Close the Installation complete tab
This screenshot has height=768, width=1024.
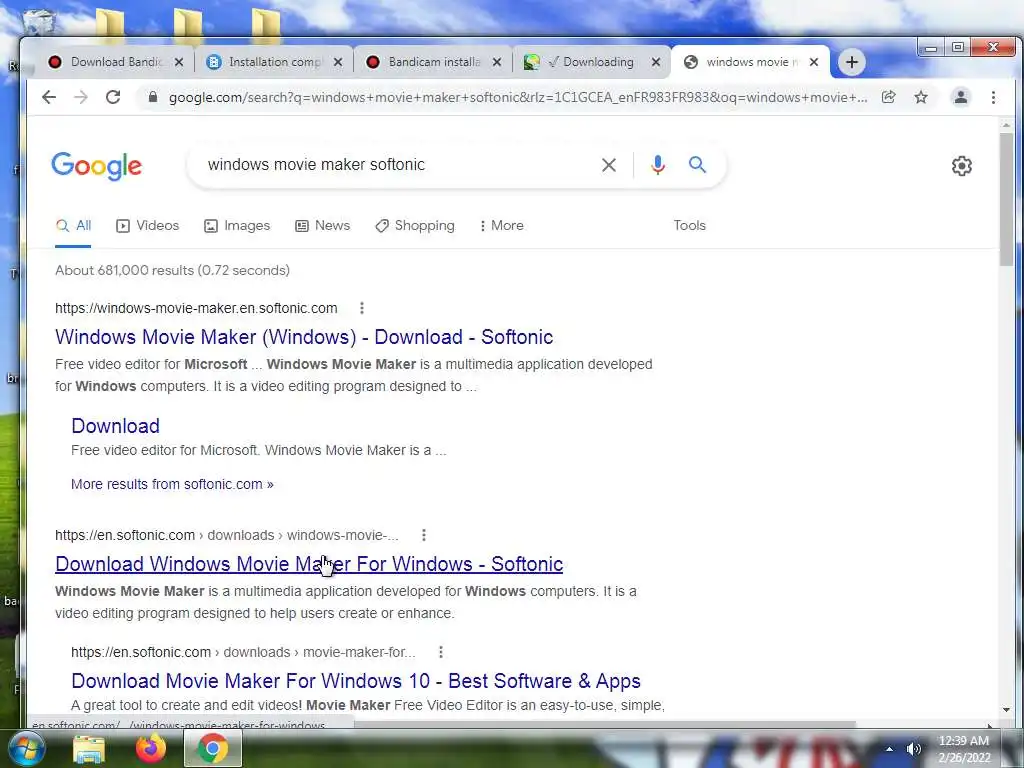tap(338, 62)
